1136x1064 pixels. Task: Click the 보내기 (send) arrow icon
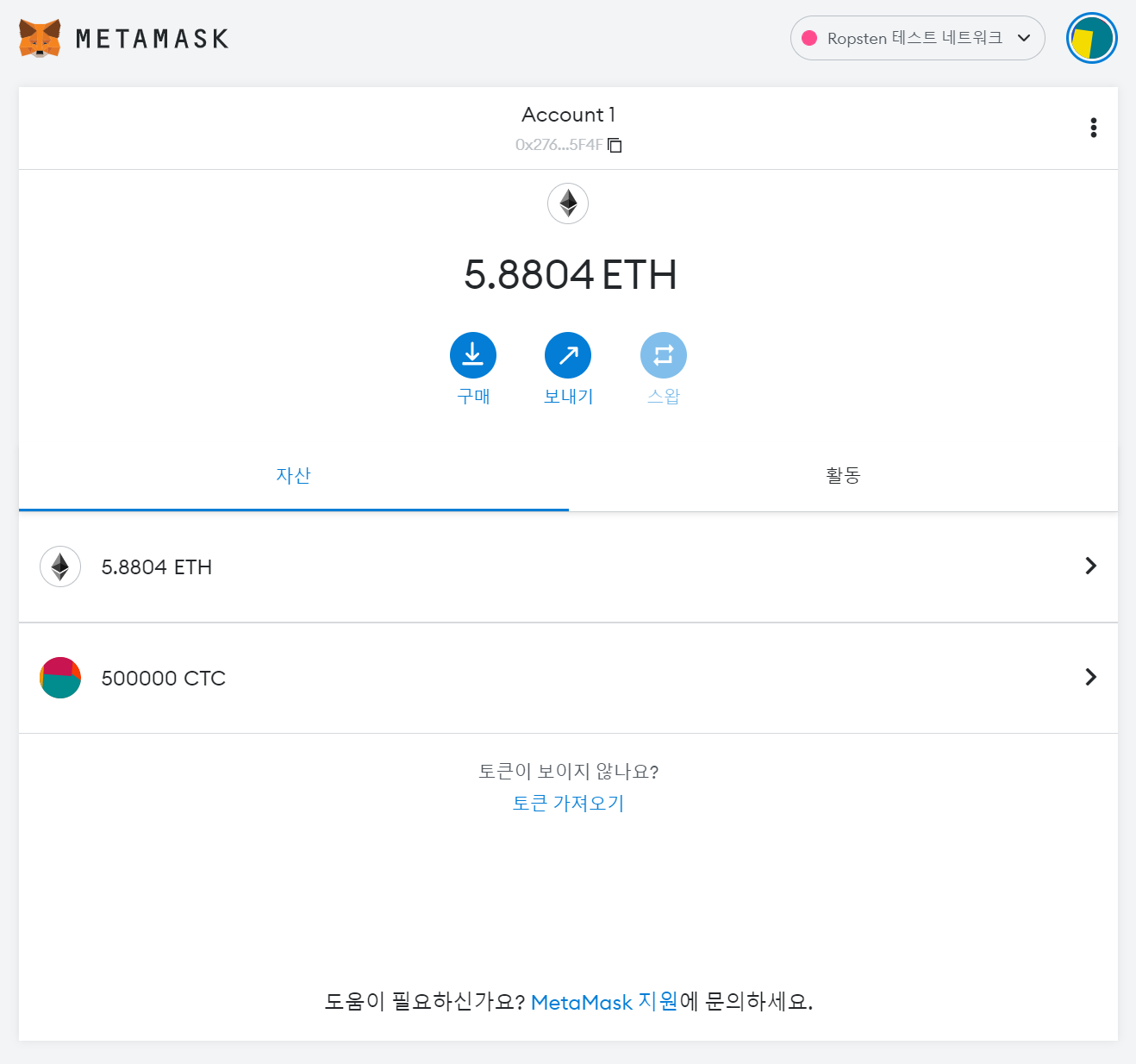568,355
